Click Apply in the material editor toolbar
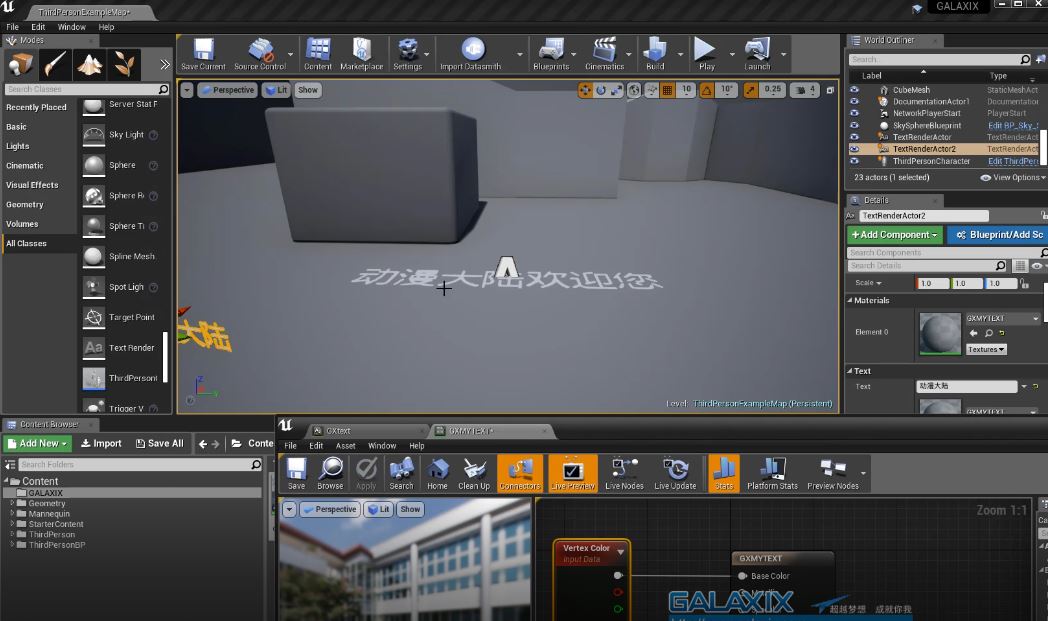 [366, 474]
